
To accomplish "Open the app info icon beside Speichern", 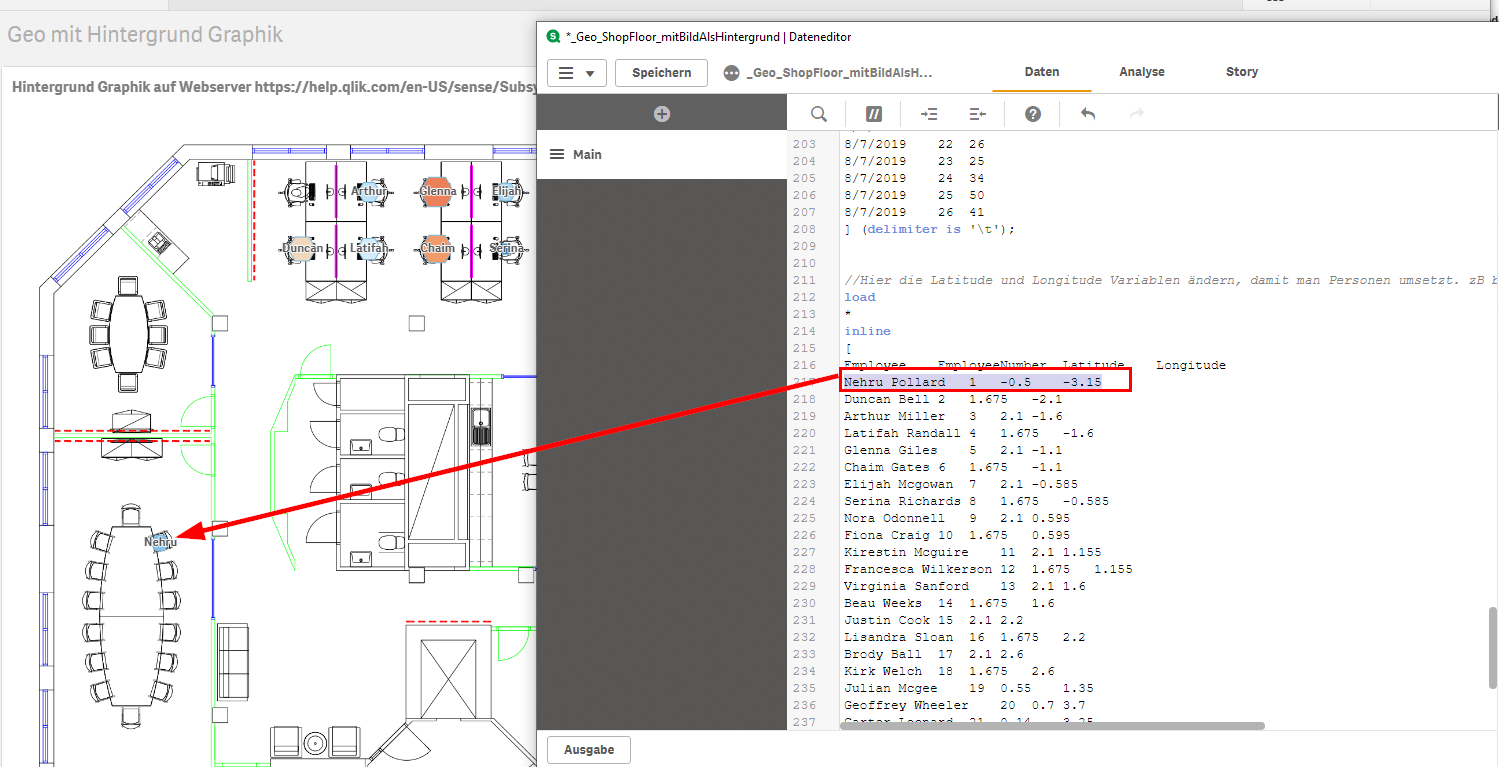I will click(x=731, y=73).
